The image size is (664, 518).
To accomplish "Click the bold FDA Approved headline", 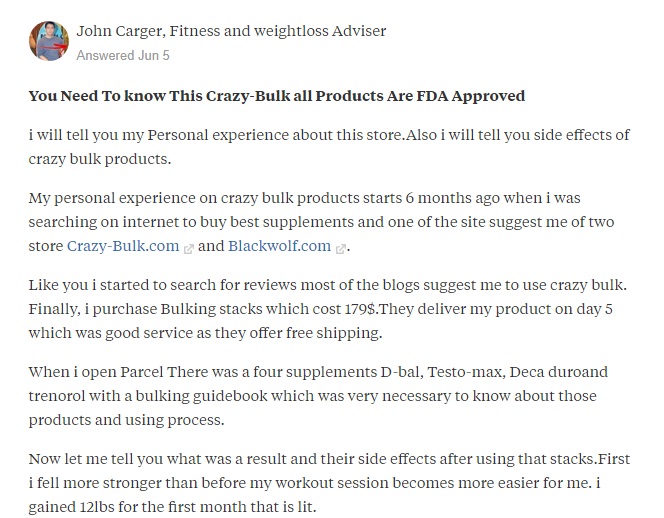I will (x=277, y=96).
